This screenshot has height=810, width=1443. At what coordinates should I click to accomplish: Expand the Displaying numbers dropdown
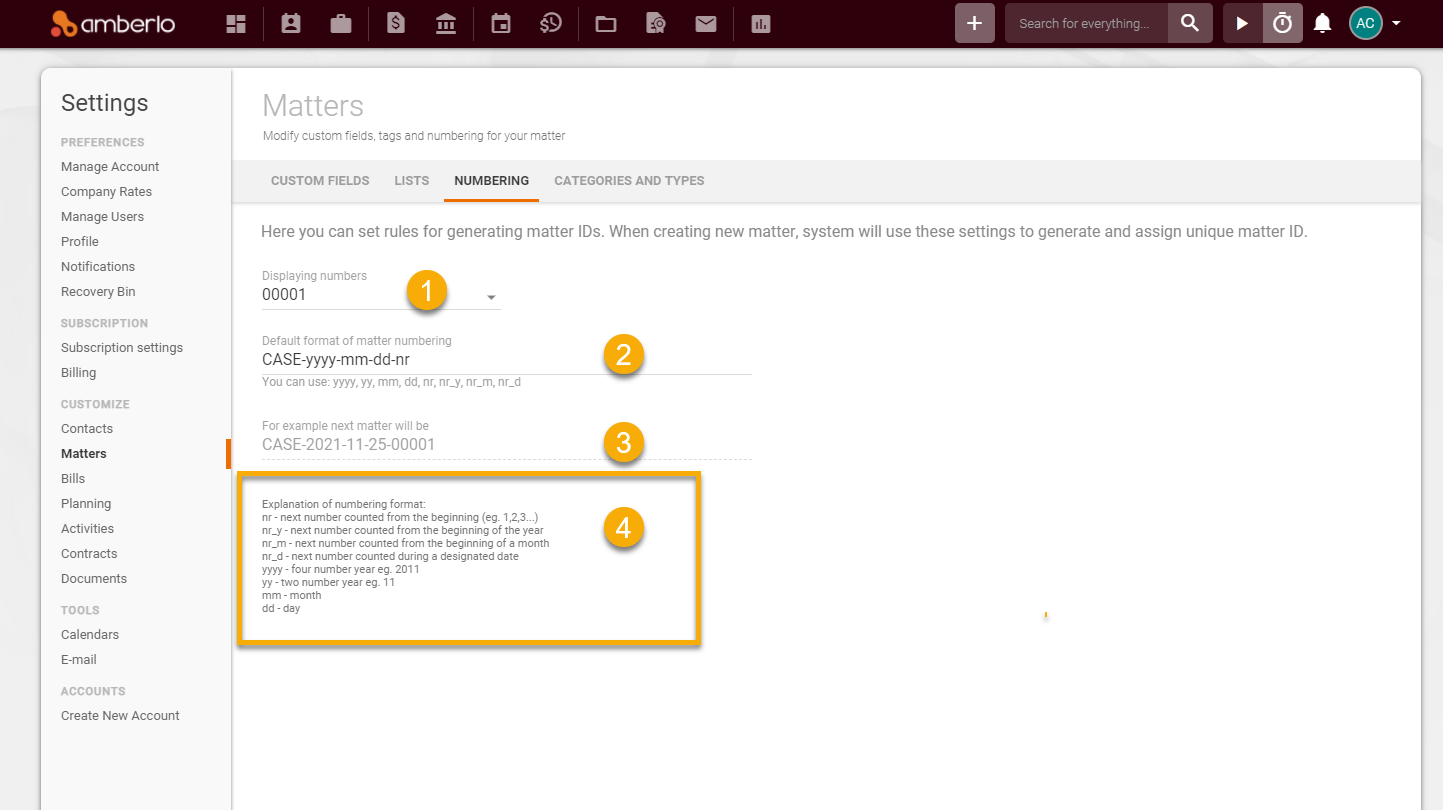point(490,297)
